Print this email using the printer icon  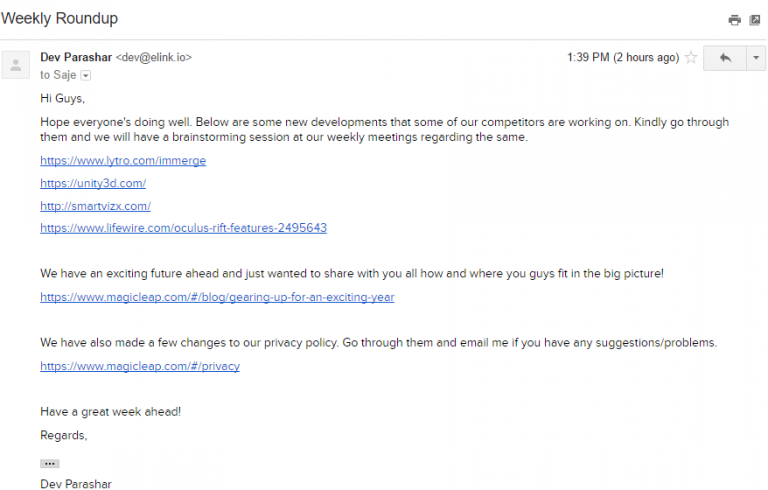[x=734, y=20]
